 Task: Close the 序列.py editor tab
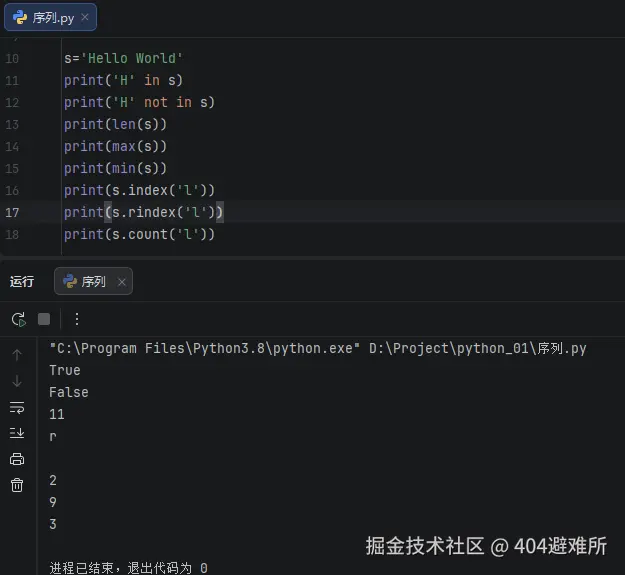[x=85, y=17]
